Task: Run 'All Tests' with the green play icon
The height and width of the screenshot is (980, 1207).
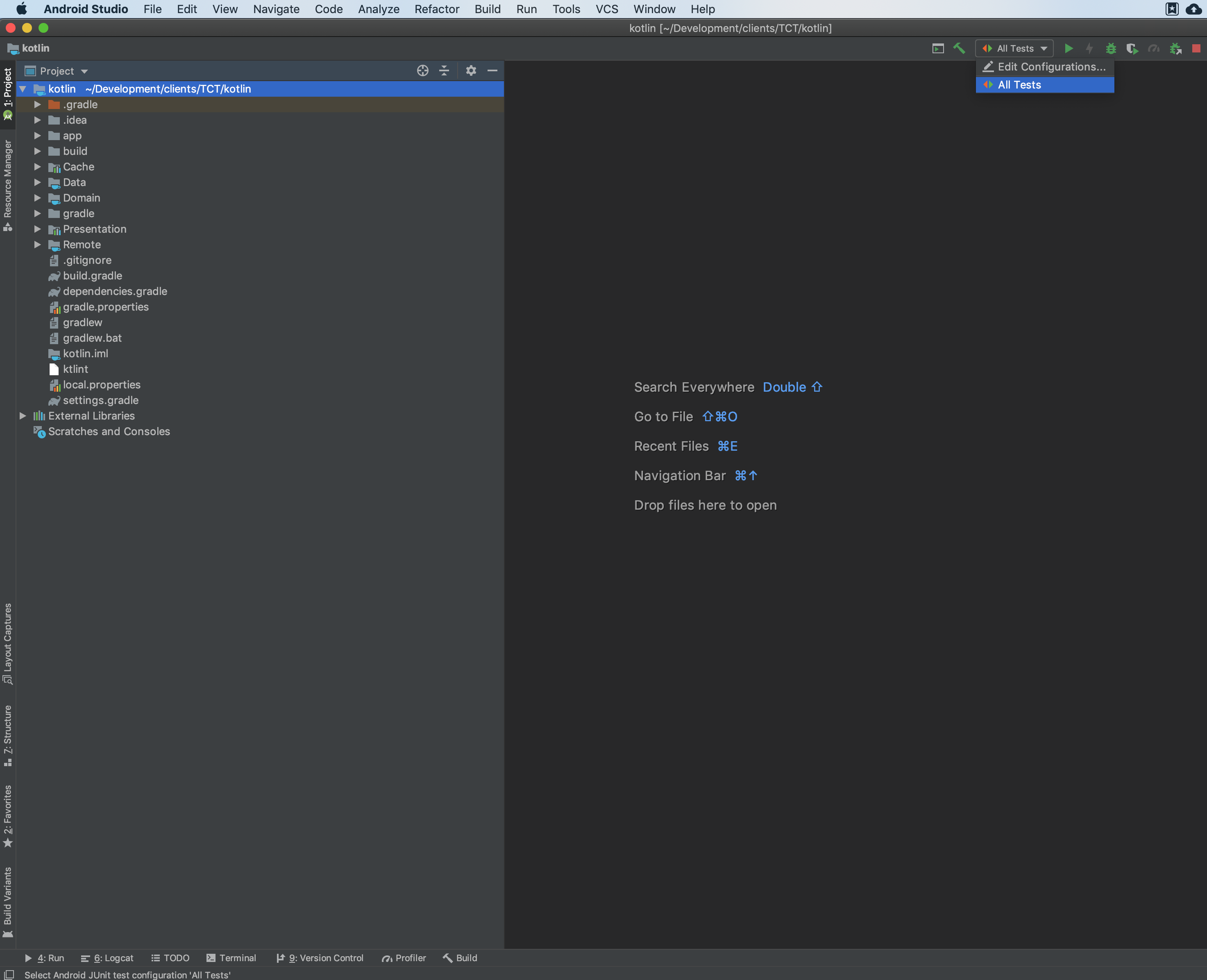Action: (1068, 48)
